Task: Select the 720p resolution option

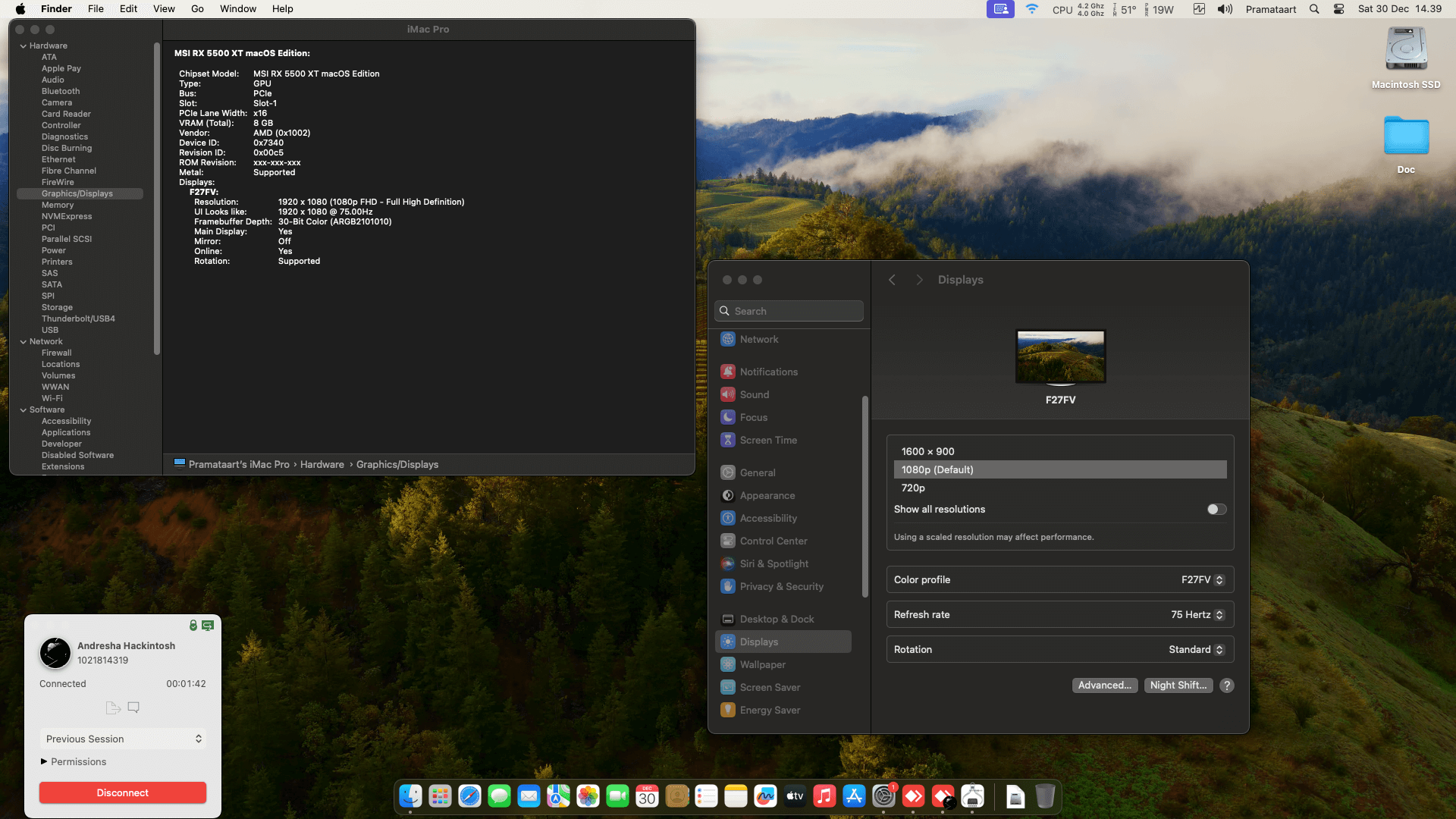Action: tap(913, 488)
